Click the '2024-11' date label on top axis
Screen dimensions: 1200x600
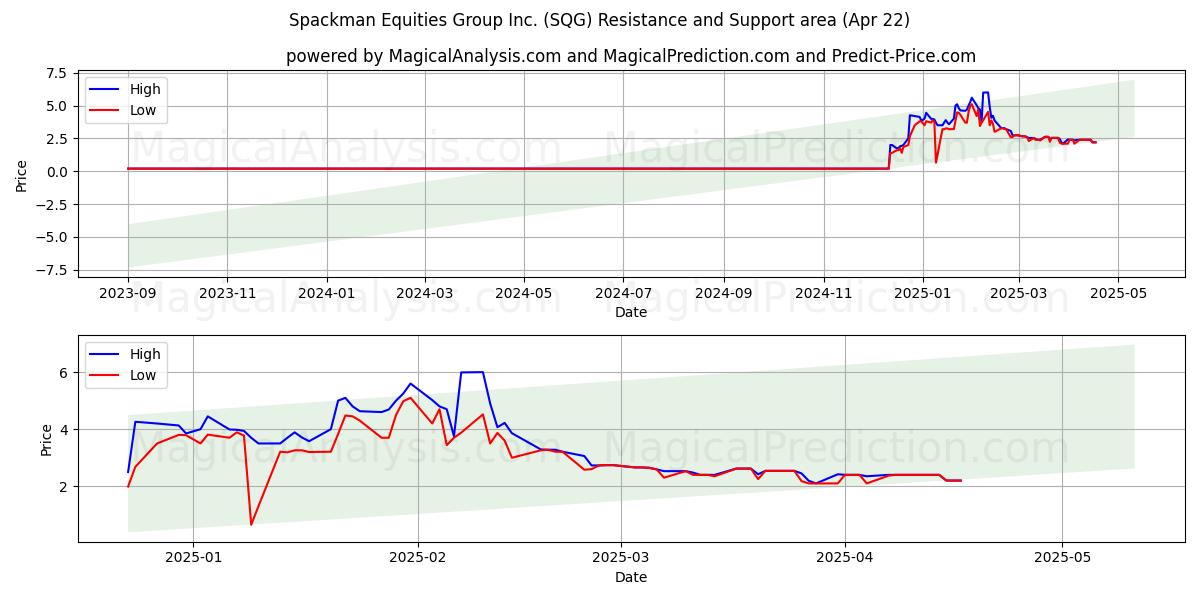pos(824,293)
